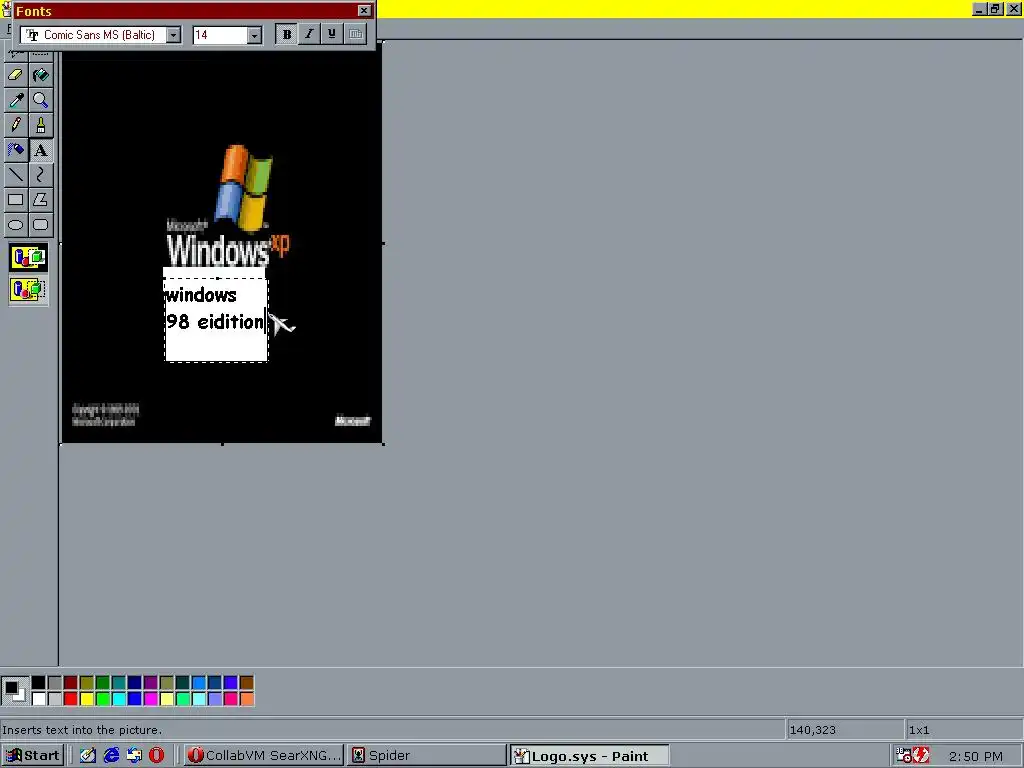Pick the black color swatch
Image resolution: width=1024 pixels, height=768 pixels.
[x=39, y=683]
